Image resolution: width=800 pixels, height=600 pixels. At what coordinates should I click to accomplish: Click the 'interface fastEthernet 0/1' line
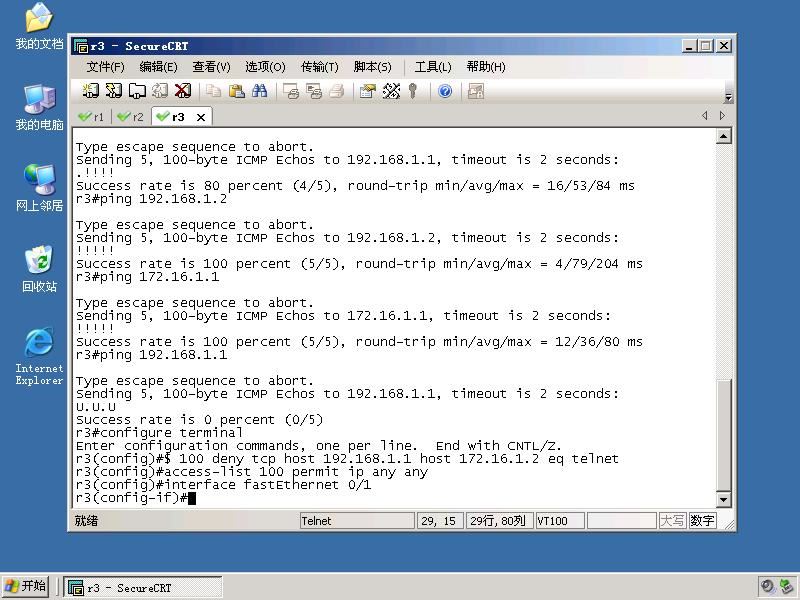[223, 485]
